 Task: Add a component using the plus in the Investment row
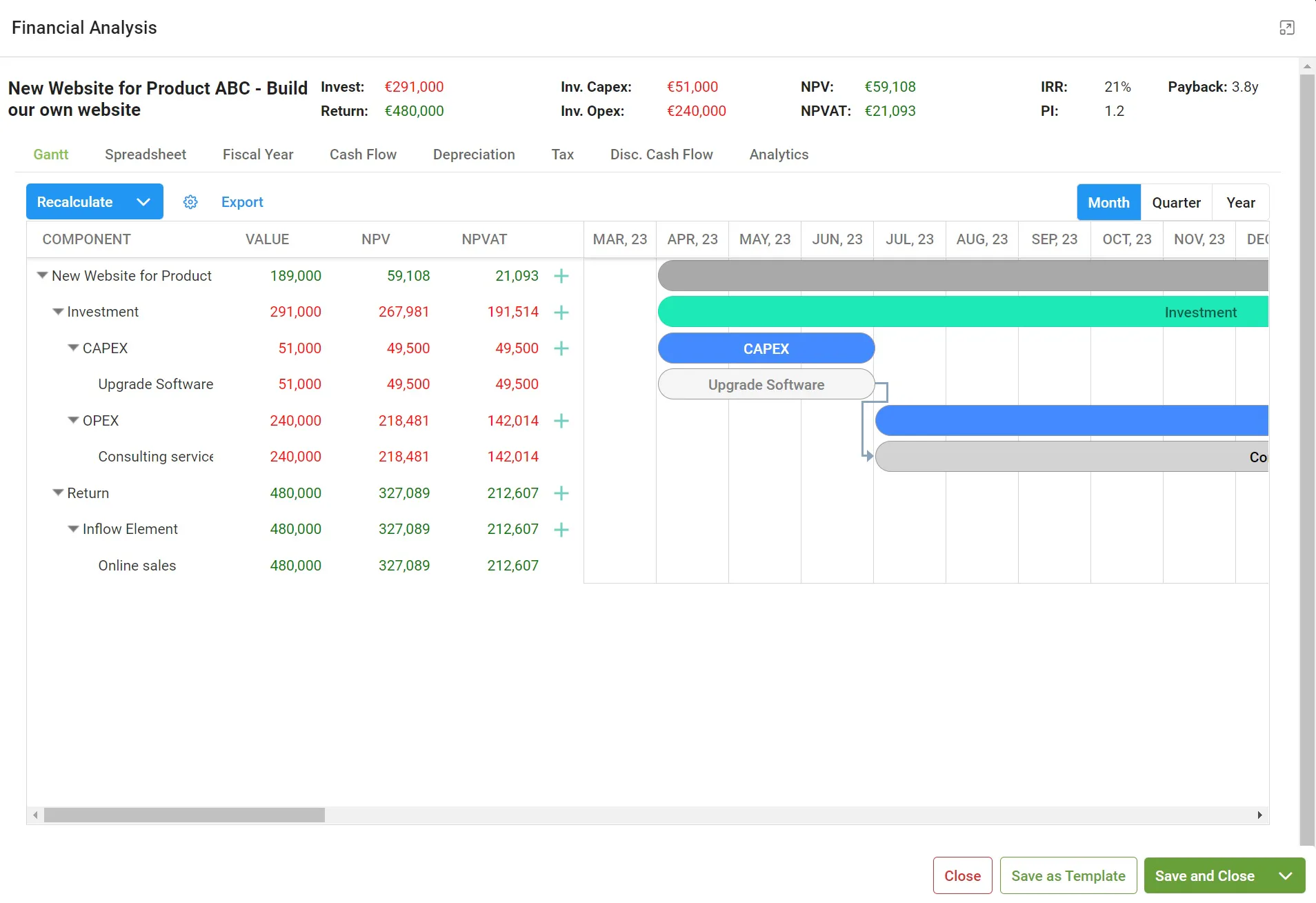click(561, 312)
